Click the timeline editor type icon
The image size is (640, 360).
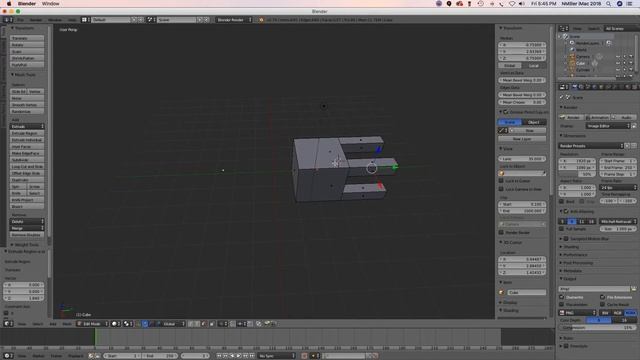(8, 356)
